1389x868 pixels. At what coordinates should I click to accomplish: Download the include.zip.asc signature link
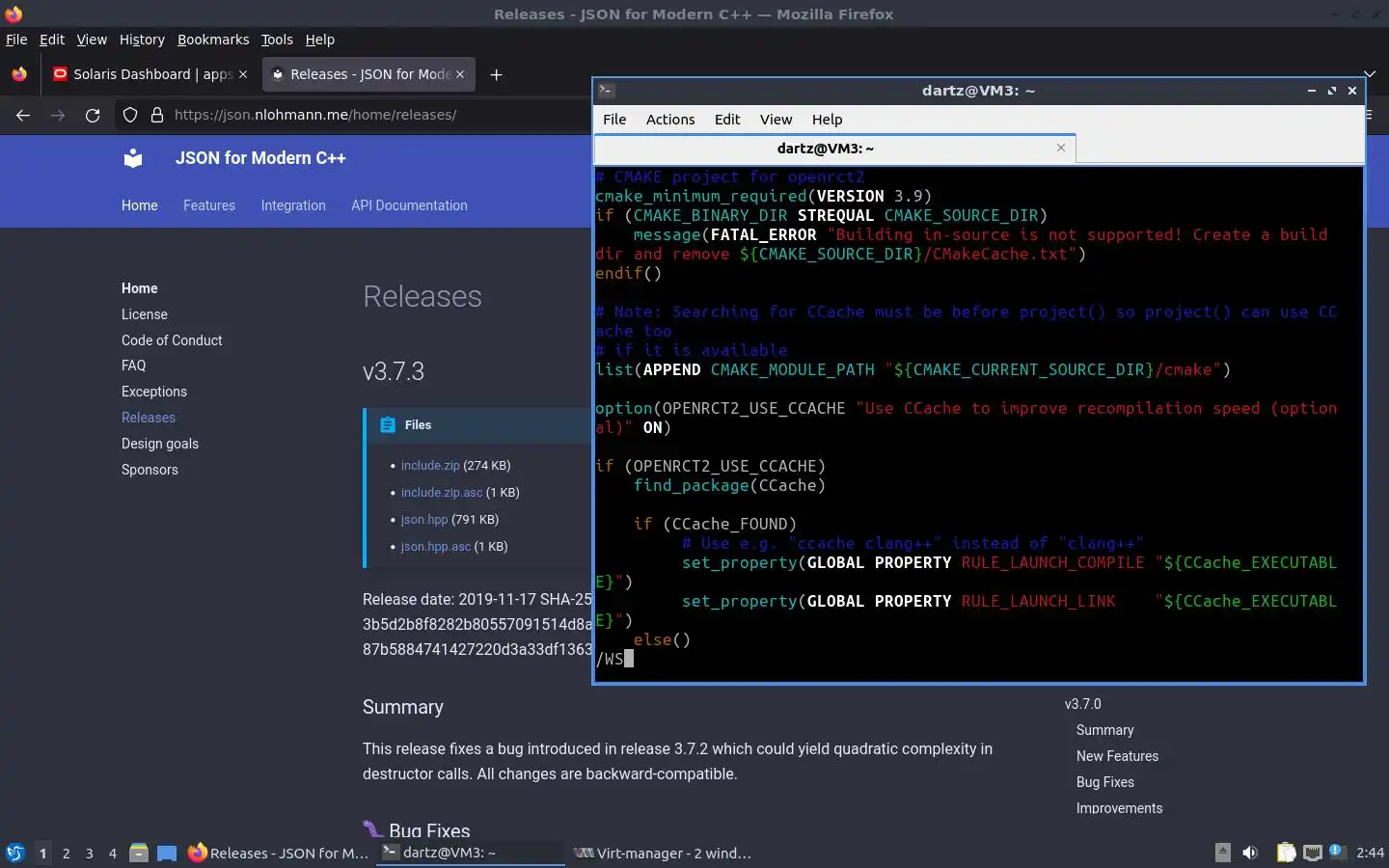[442, 492]
